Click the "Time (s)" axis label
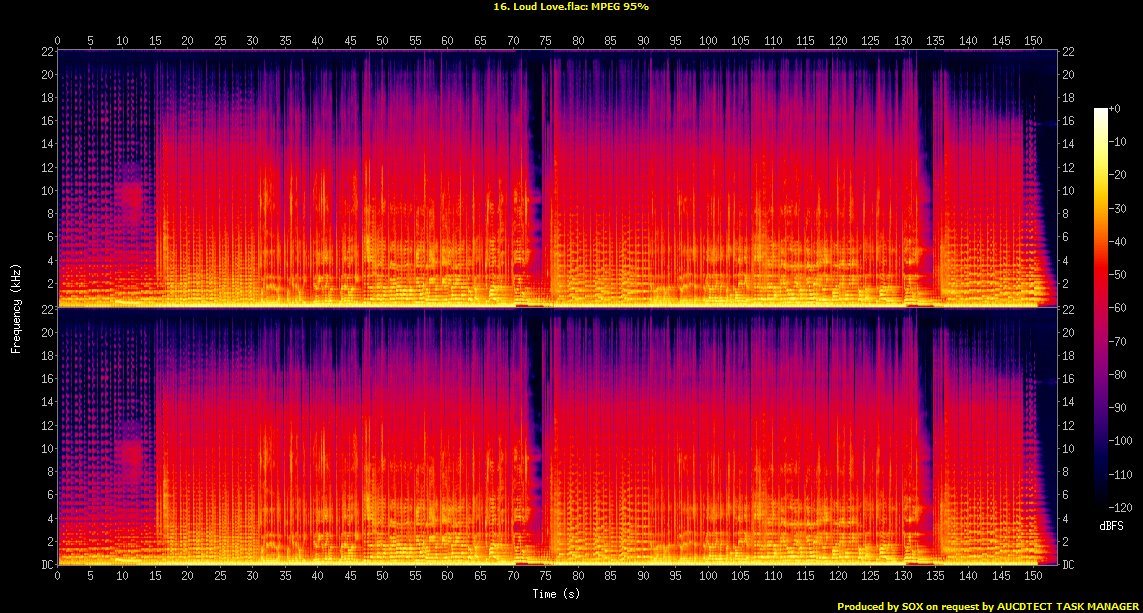The height and width of the screenshot is (613, 1143). point(555,594)
